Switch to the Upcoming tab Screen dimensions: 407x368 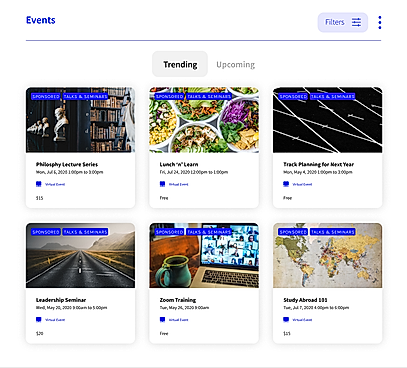tap(235, 64)
